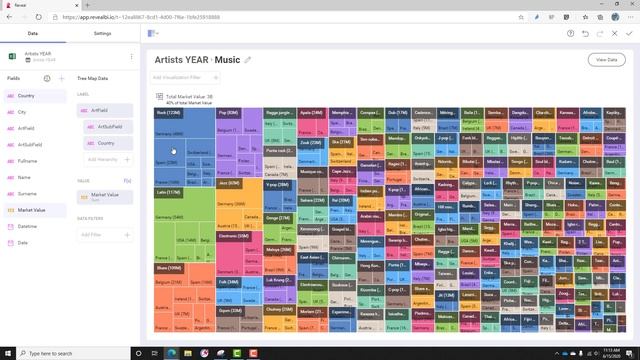Click plus icon beside Add Visualization Filter

click(216, 77)
